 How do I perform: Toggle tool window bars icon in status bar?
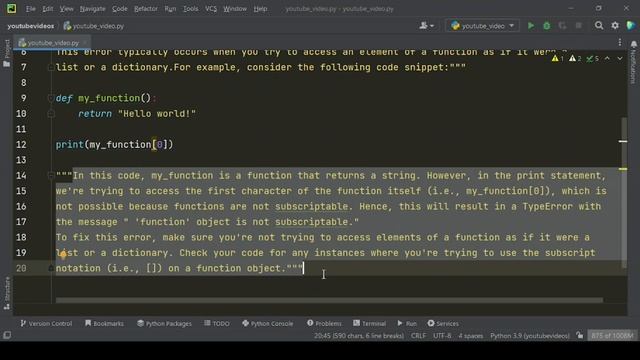click(x=7, y=335)
